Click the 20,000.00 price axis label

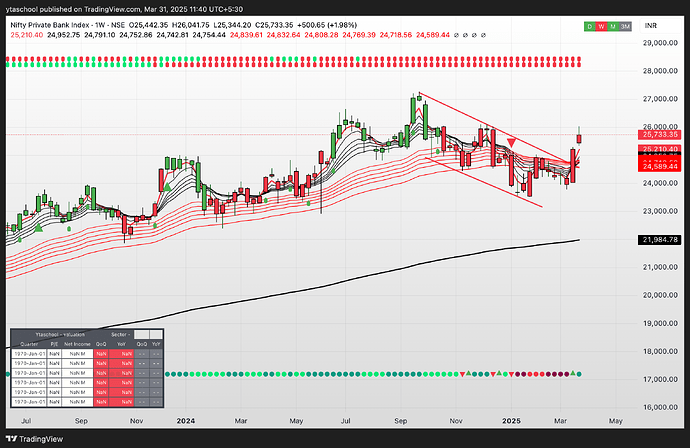pos(660,295)
